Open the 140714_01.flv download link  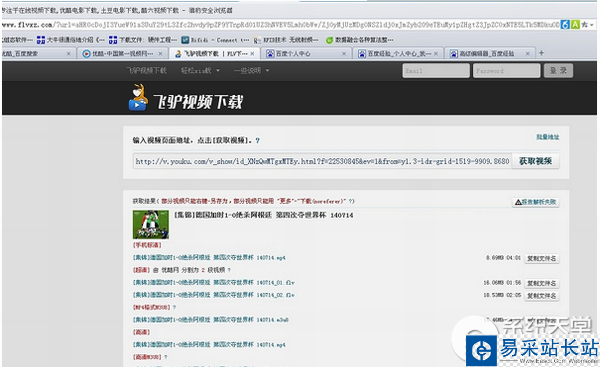pos(214,282)
